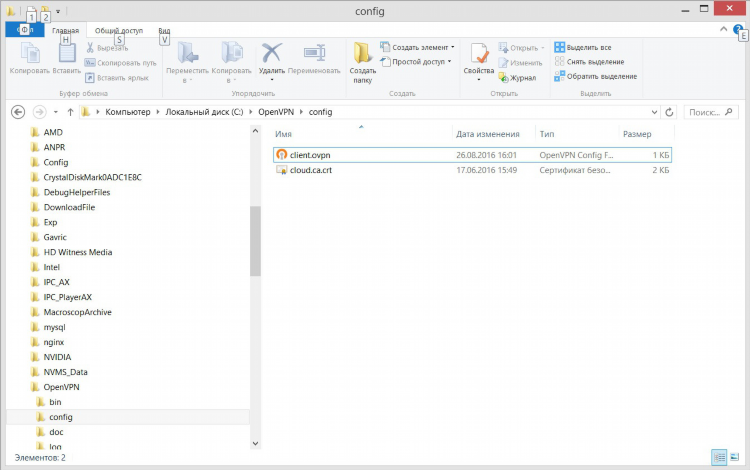
Task: Switch to large icons view in status bar
Action: [x=734, y=457]
